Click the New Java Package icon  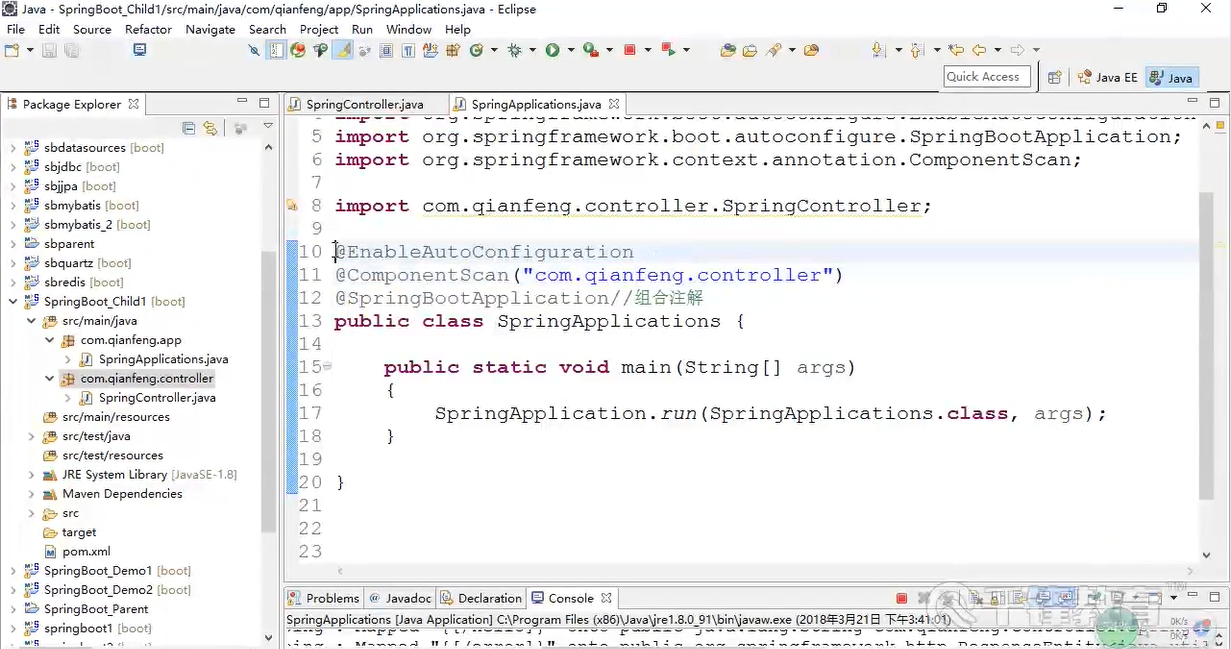pos(453,50)
